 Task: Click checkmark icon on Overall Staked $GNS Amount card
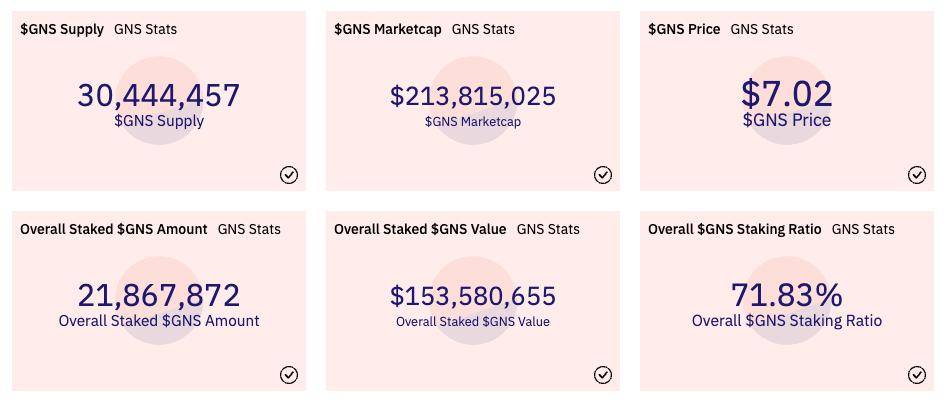[x=289, y=375]
